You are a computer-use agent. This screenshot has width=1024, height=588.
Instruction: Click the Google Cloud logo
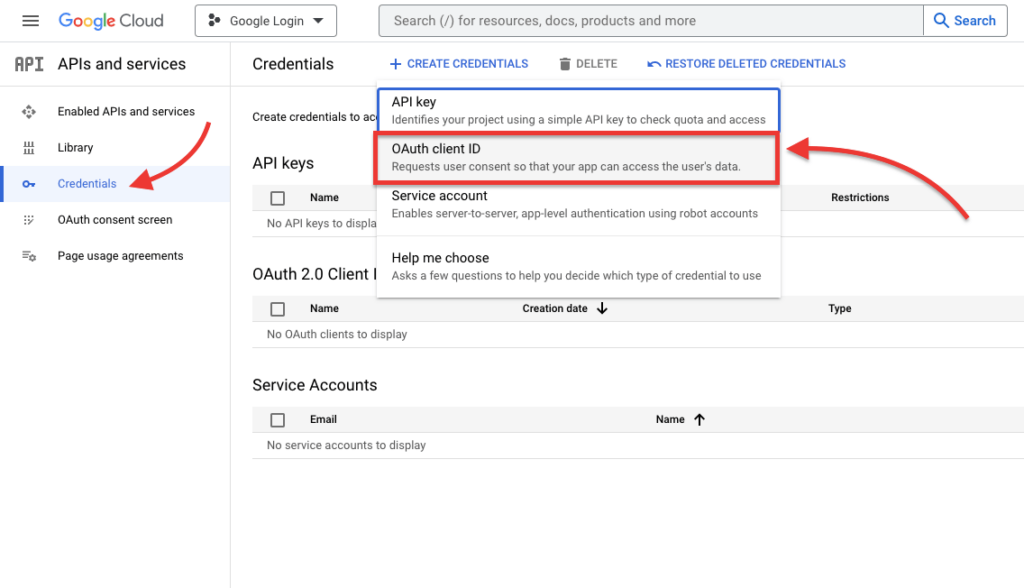tap(111, 21)
